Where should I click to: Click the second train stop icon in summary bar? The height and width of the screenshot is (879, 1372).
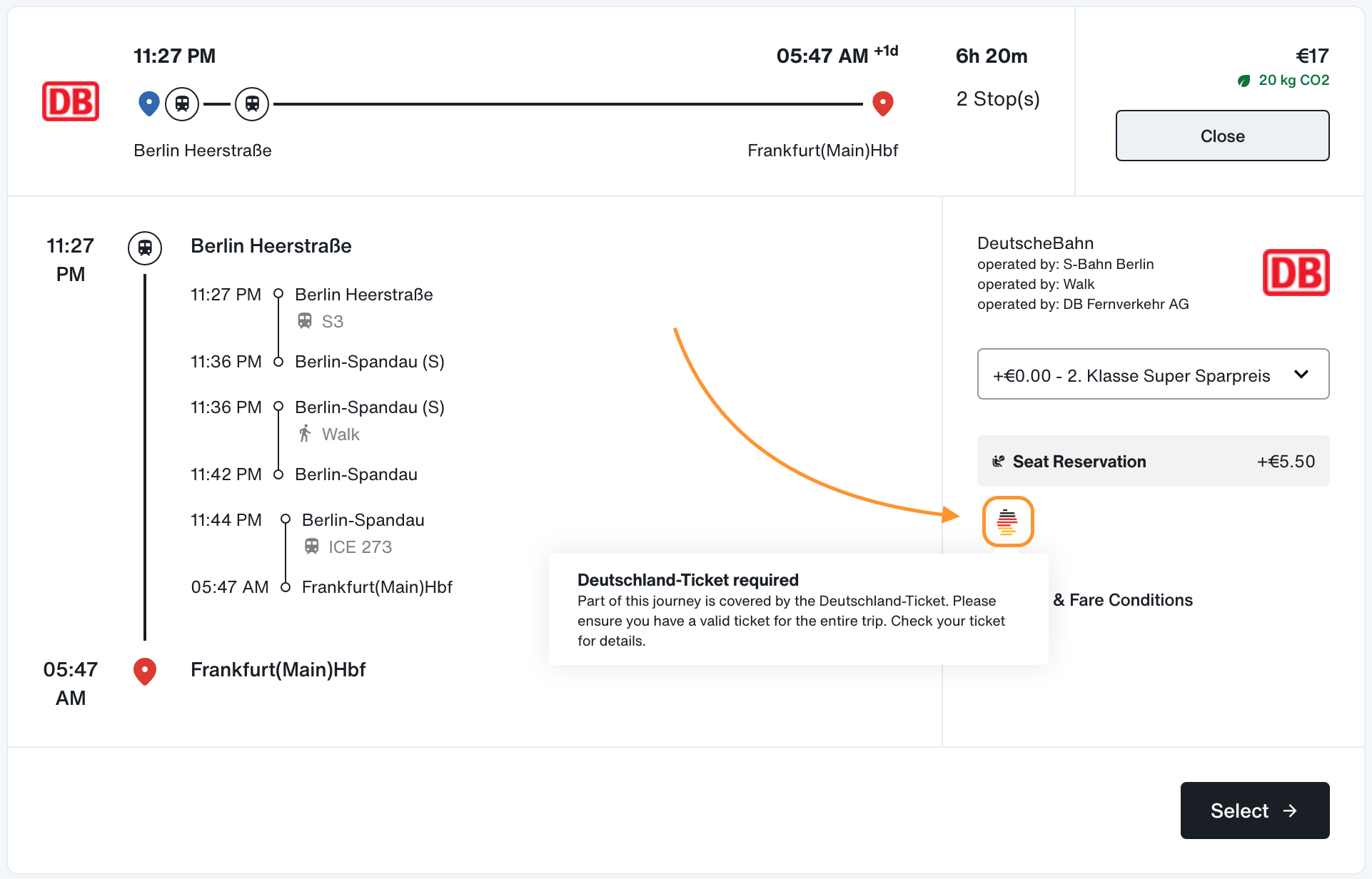(252, 104)
